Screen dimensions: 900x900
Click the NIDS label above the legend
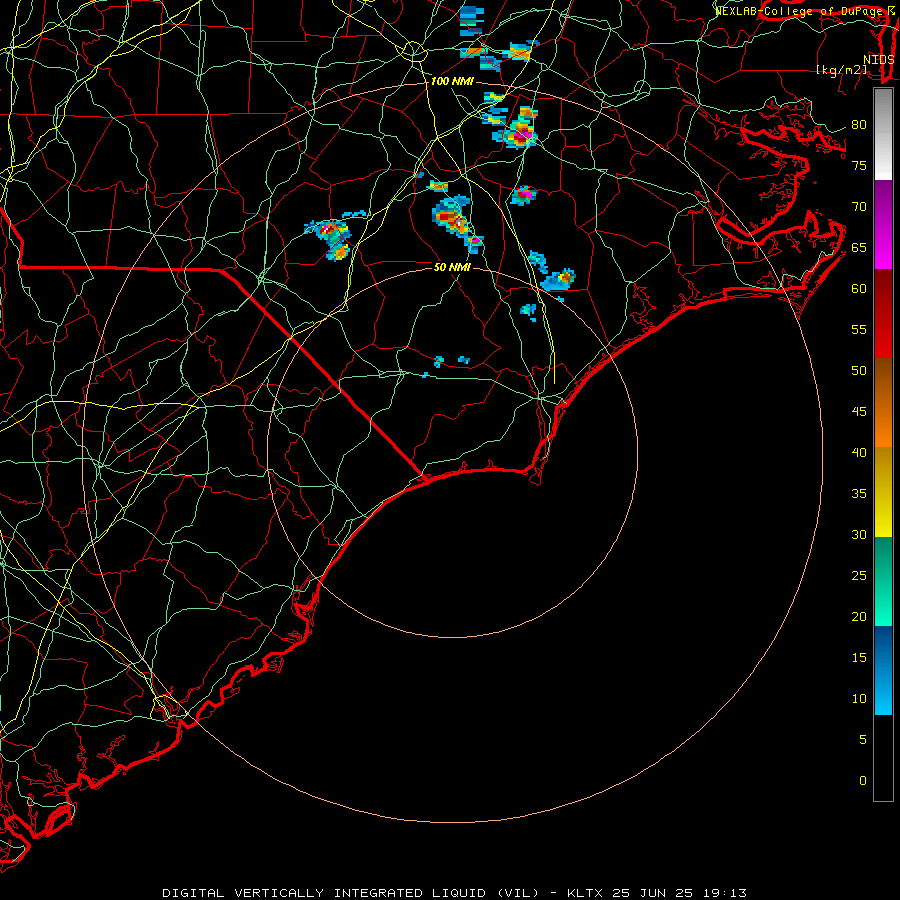(879, 60)
